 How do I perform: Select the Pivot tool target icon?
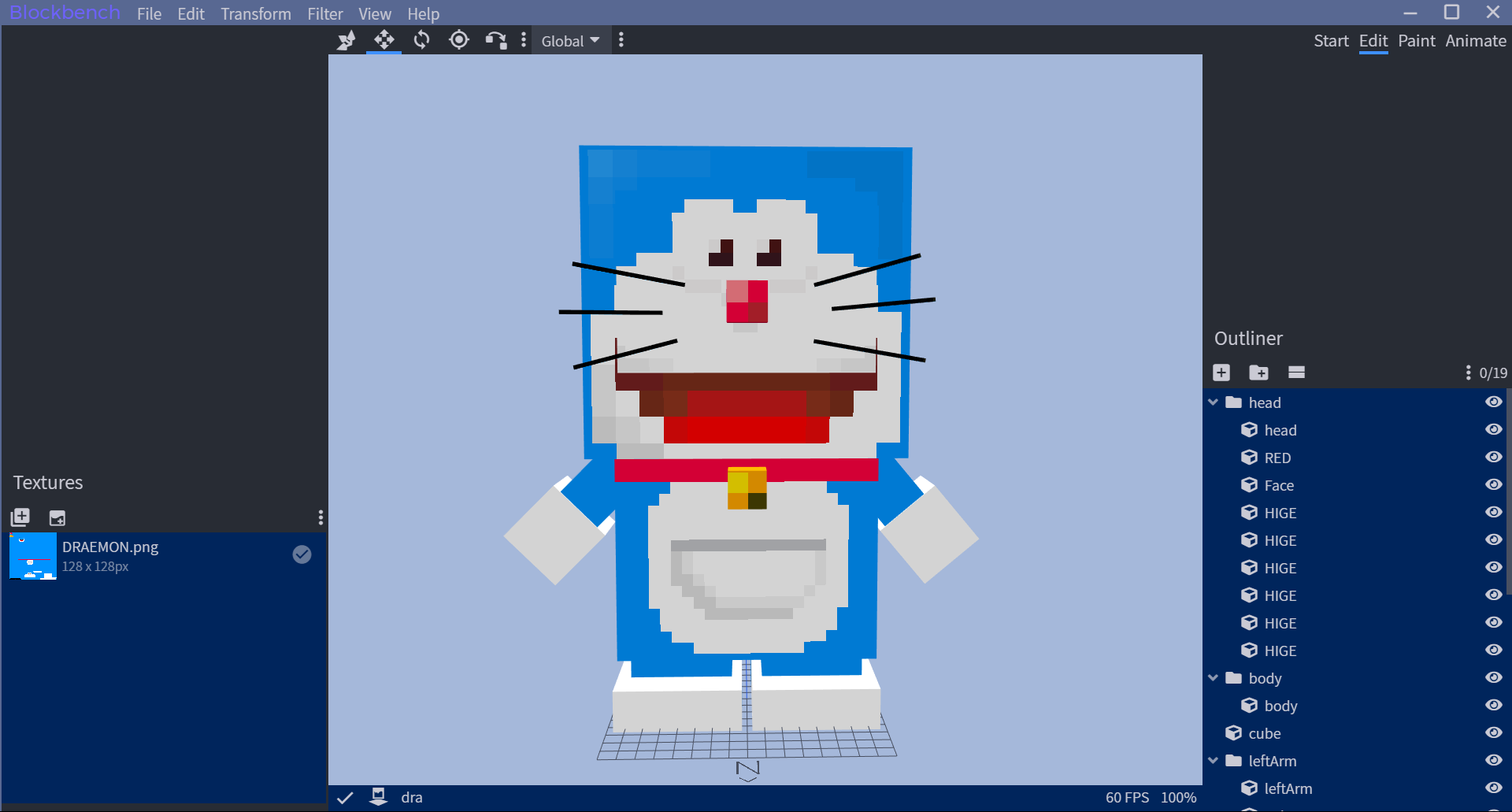(459, 40)
